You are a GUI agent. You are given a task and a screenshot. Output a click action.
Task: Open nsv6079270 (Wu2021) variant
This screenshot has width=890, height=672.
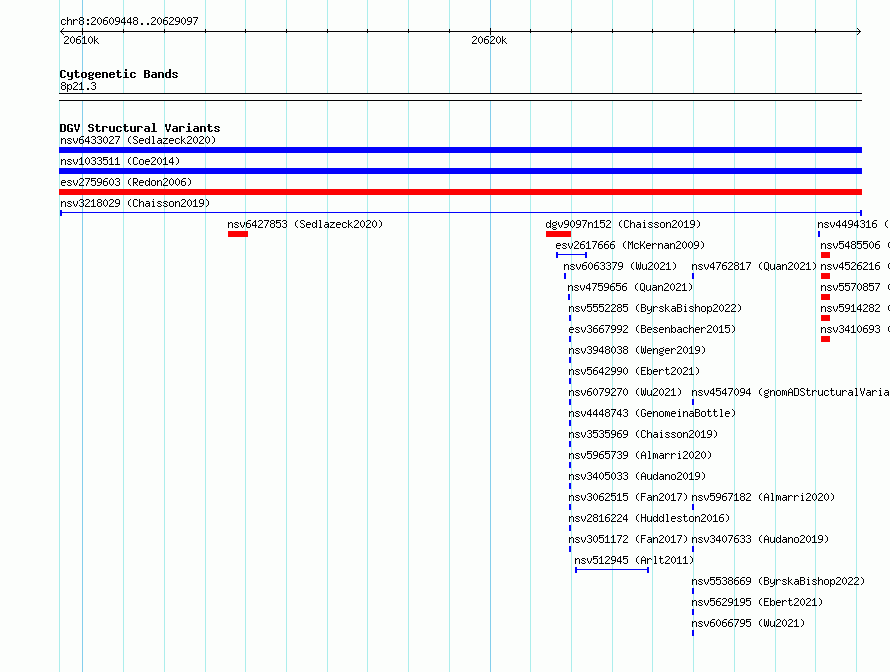point(625,392)
